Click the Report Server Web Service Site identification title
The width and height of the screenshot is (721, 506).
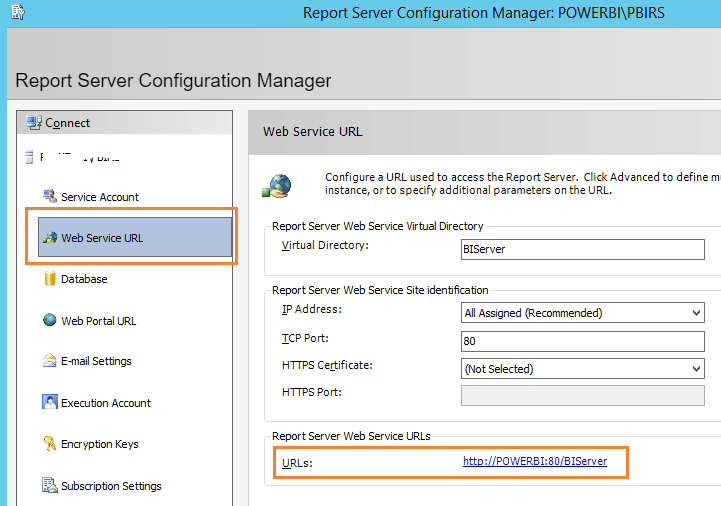380,290
